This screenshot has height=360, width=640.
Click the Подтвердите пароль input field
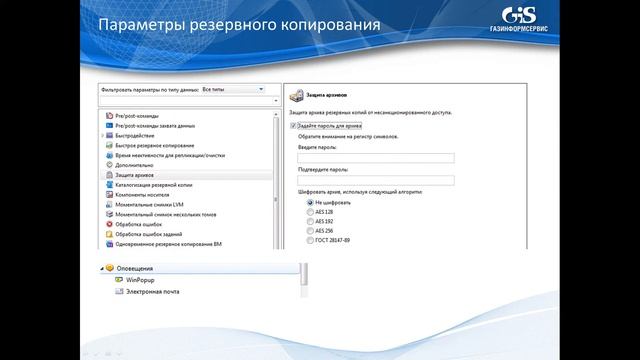[376, 180]
